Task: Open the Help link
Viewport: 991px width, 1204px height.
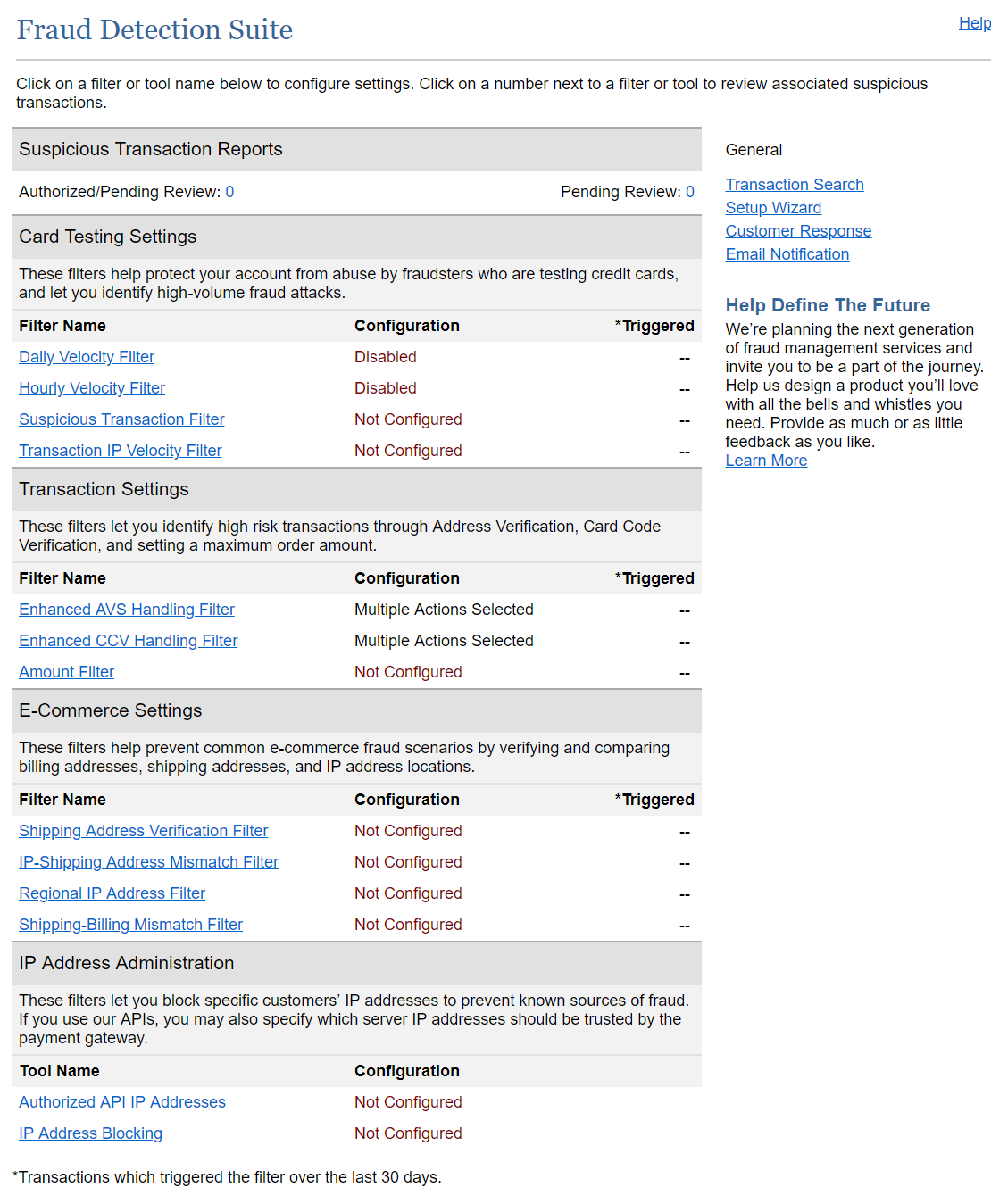Action: 974,23
